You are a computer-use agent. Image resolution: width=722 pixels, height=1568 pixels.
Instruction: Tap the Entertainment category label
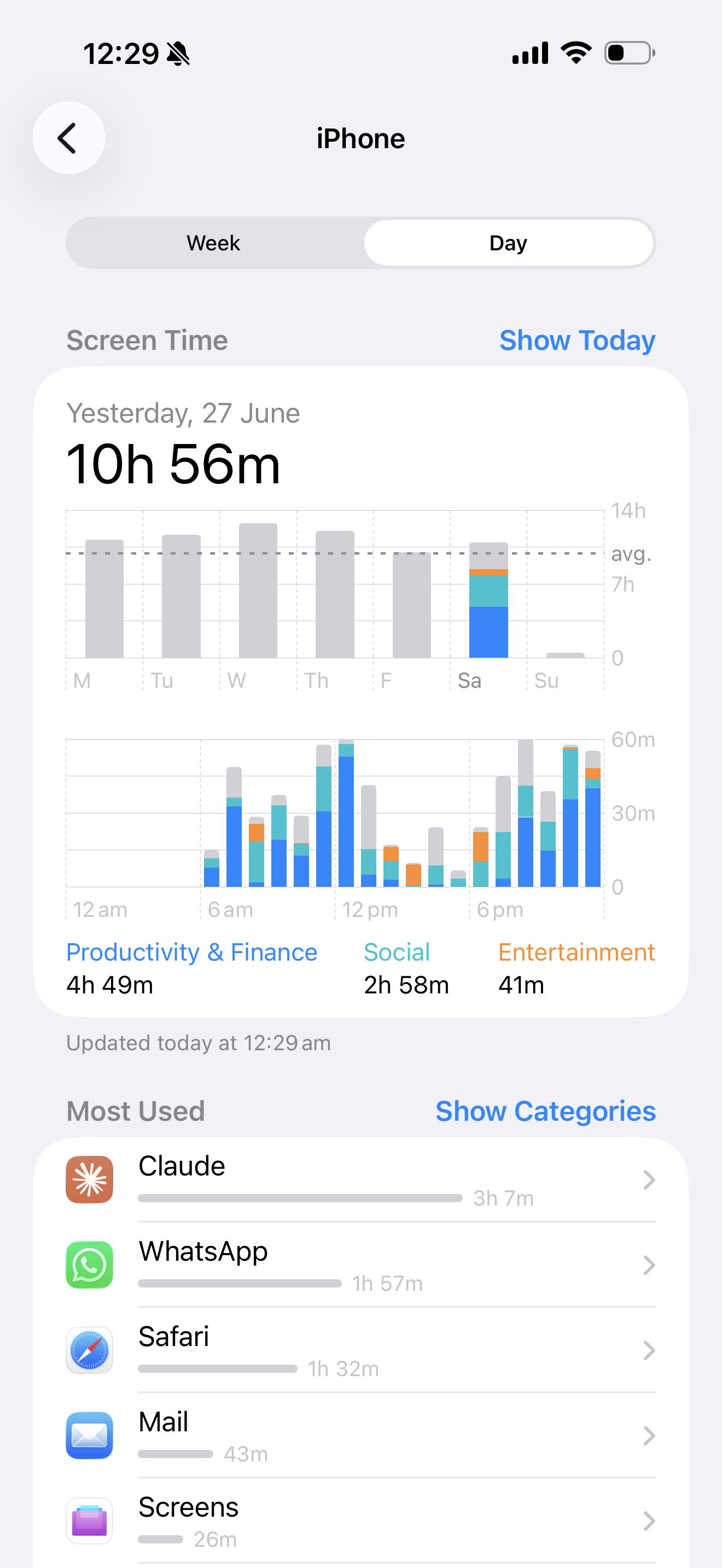577,952
